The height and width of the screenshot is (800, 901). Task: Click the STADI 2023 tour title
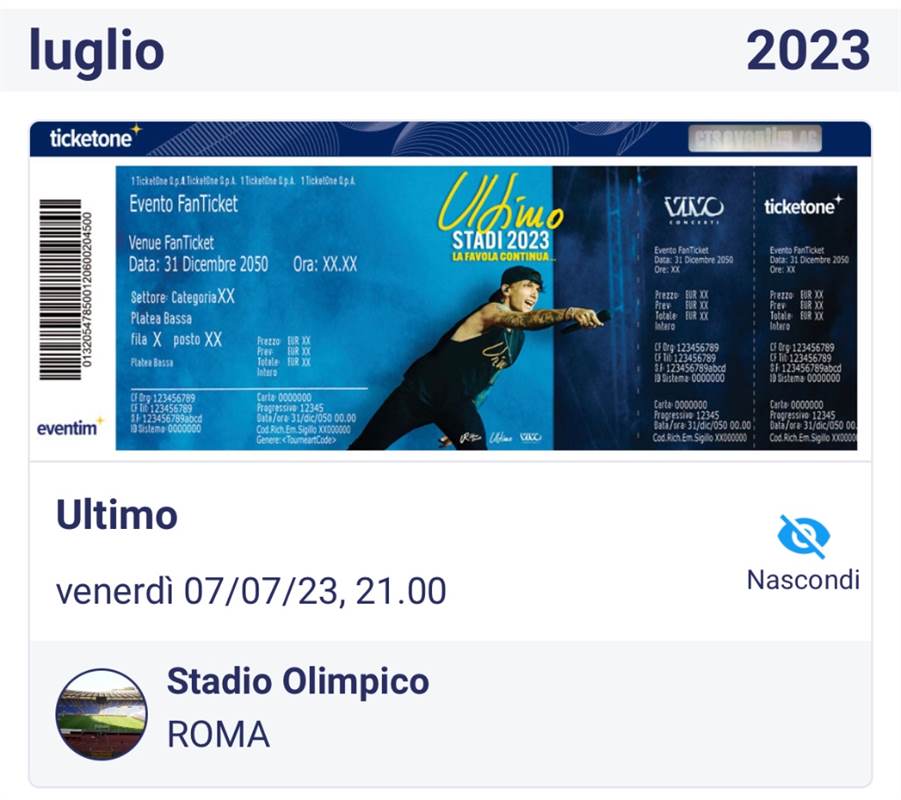click(500, 240)
